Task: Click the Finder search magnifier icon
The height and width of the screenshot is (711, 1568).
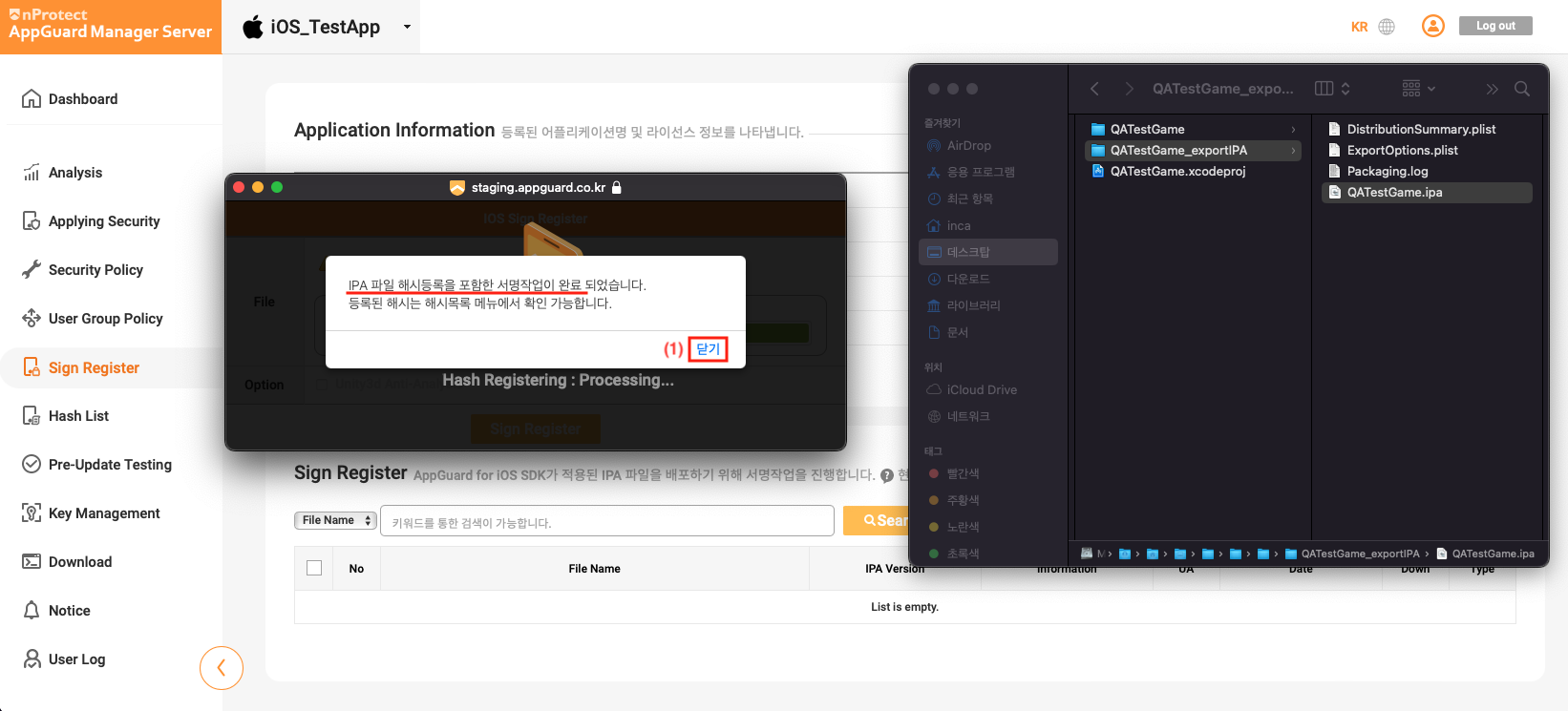Action: [x=1522, y=89]
